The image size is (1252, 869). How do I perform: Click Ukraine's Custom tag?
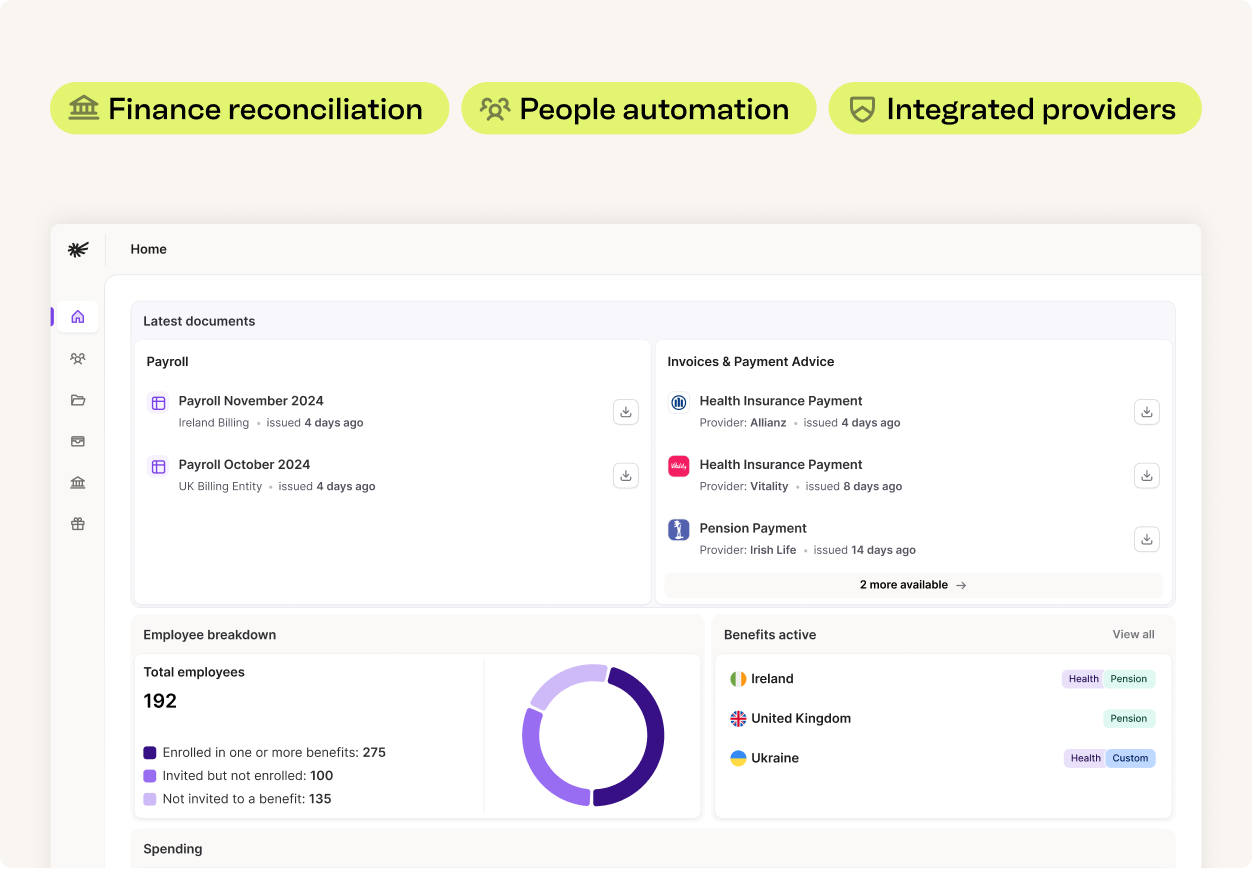(1131, 758)
